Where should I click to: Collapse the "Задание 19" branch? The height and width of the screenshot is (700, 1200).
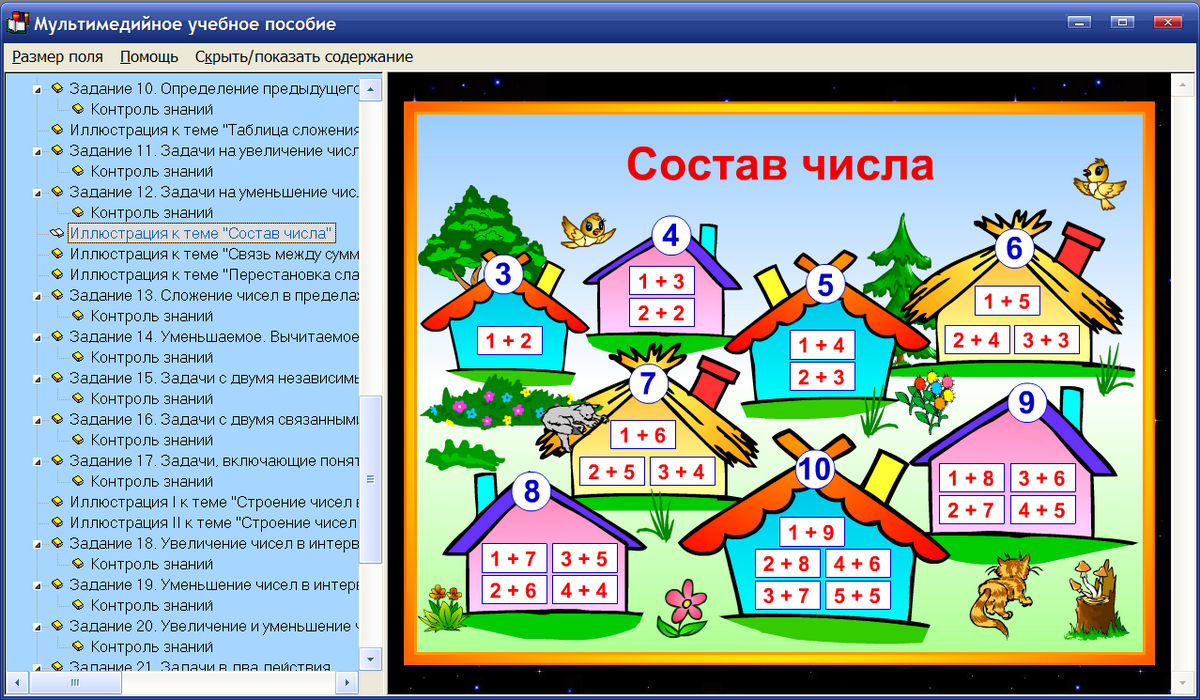pyautogui.click(x=36, y=584)
